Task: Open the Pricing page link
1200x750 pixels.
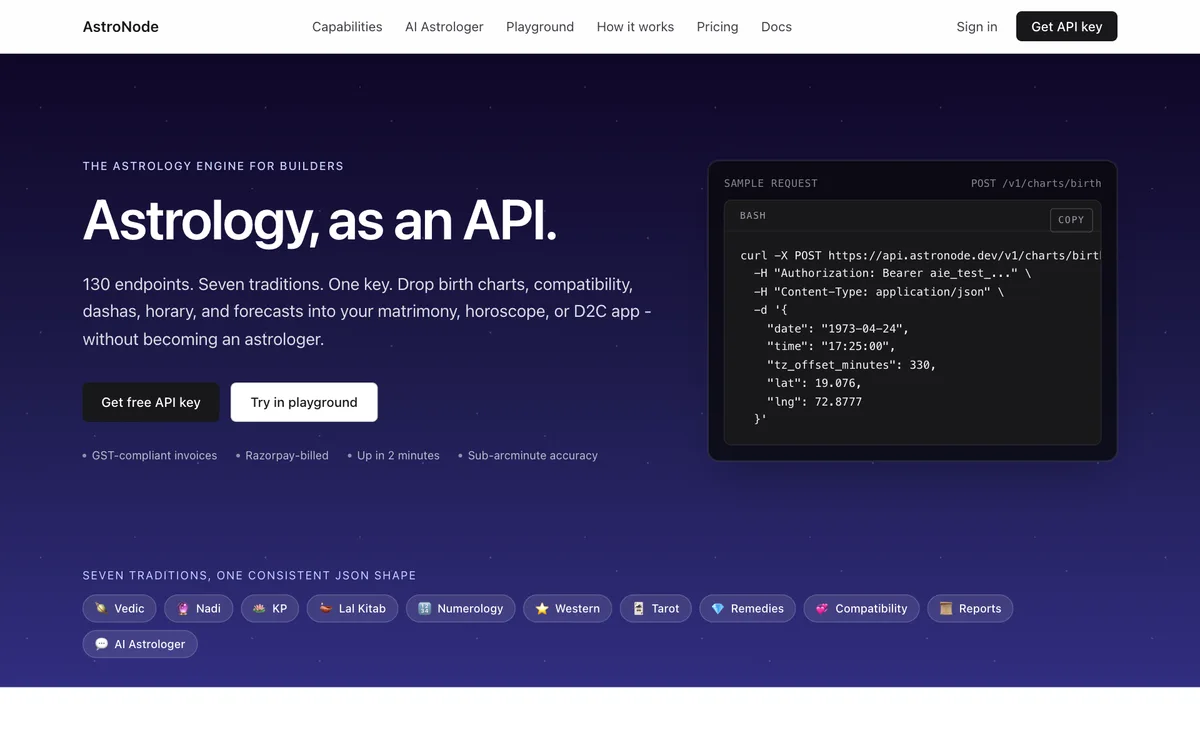Action: [717, 27]
